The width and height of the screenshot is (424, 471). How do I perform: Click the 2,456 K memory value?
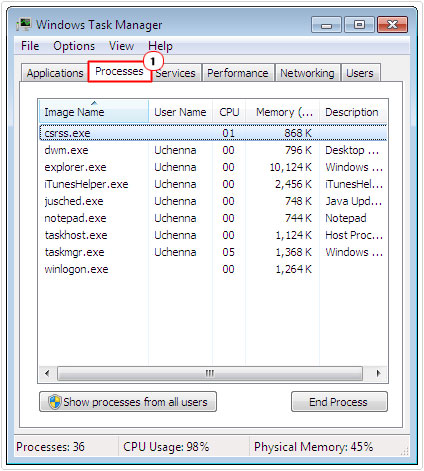293,184
